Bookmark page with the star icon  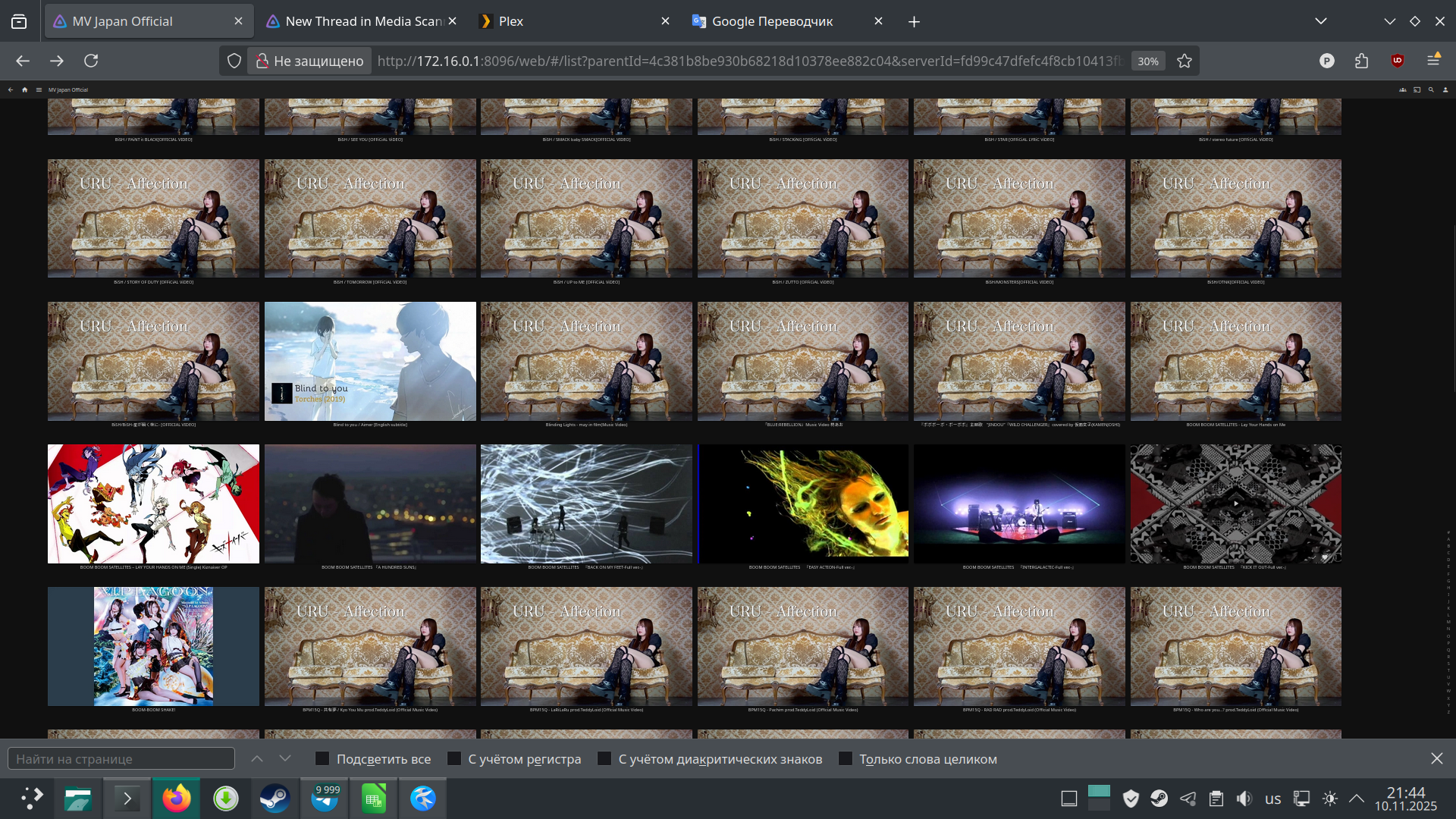(x=1185, y=61)
